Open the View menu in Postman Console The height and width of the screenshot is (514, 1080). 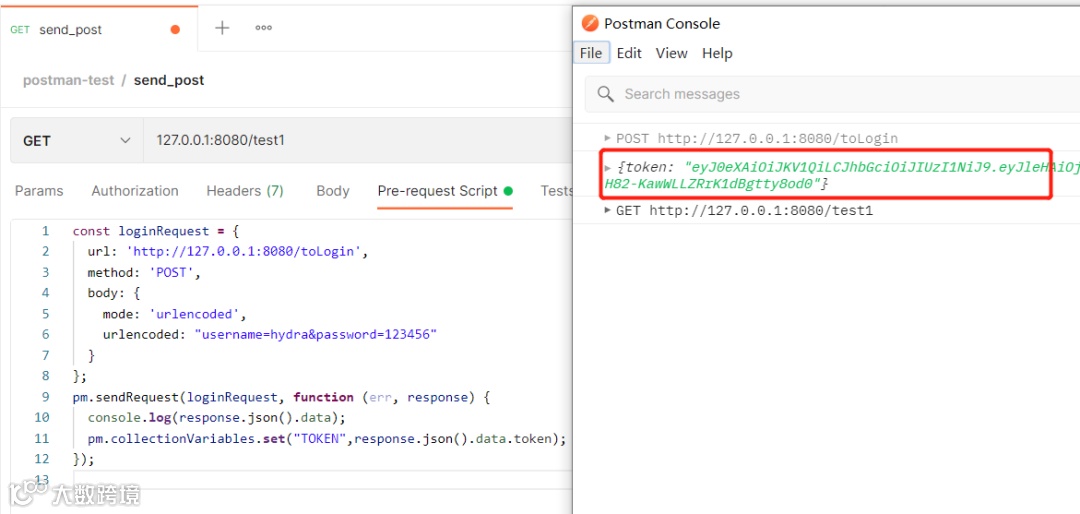[x=672, y=53]
